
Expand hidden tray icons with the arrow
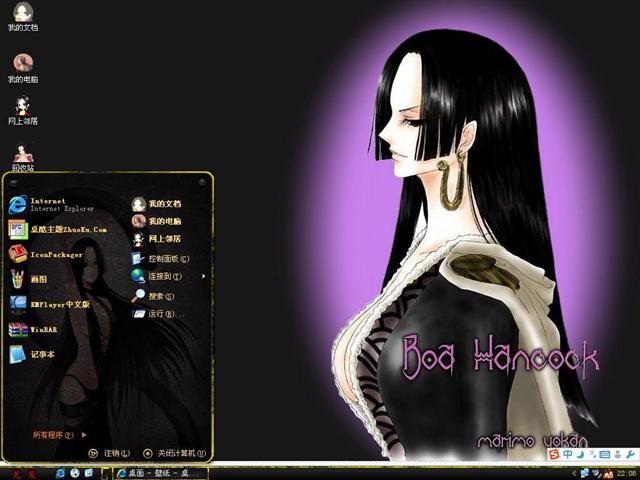(575, 474)
